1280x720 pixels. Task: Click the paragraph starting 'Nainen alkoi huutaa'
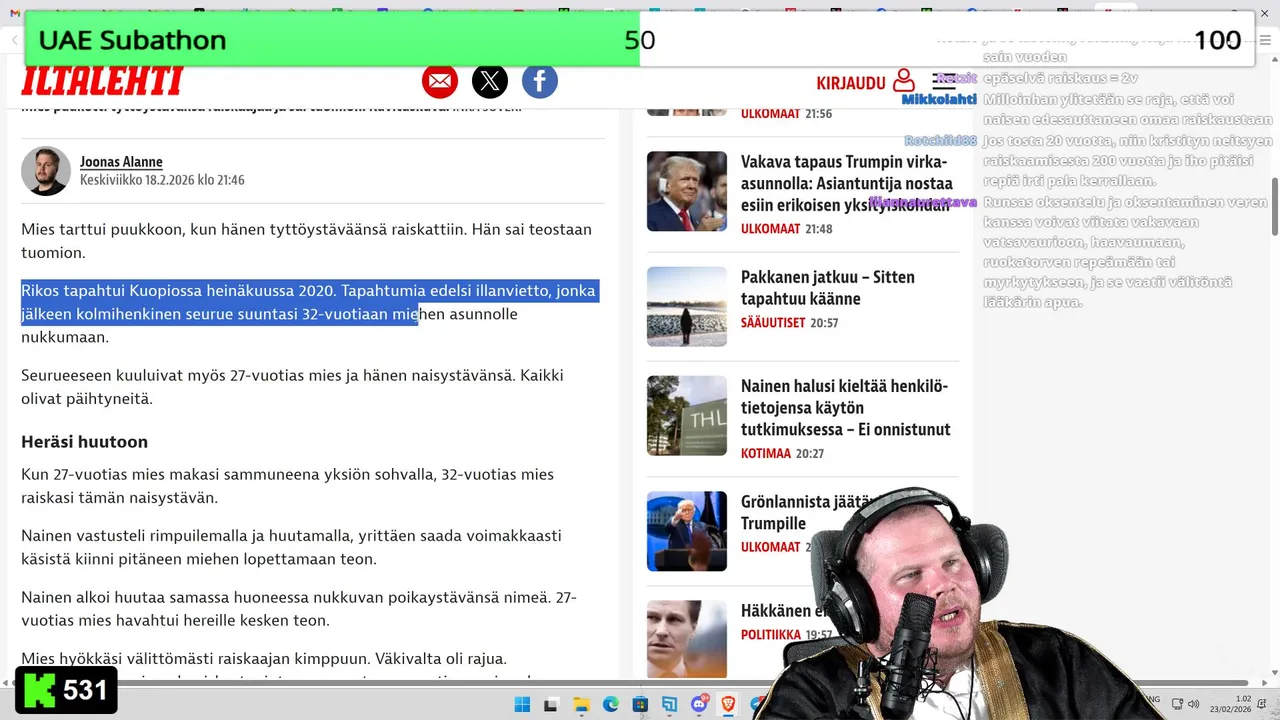click(299, 609)
